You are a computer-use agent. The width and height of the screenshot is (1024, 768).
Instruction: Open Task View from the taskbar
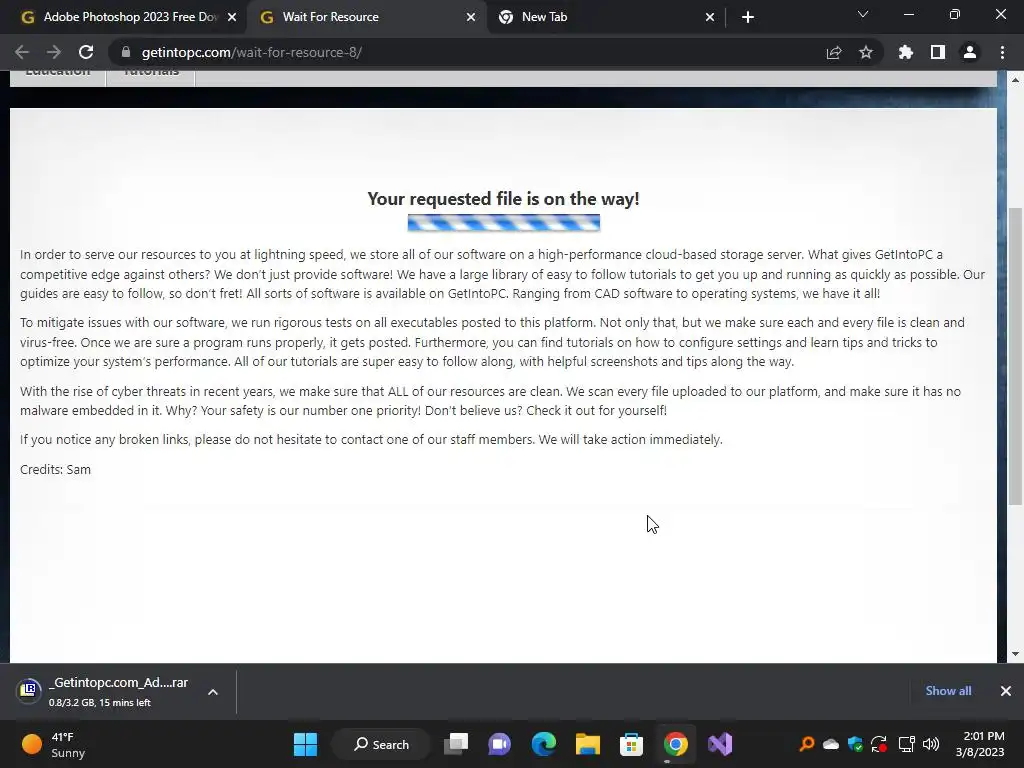coord(456,744)
